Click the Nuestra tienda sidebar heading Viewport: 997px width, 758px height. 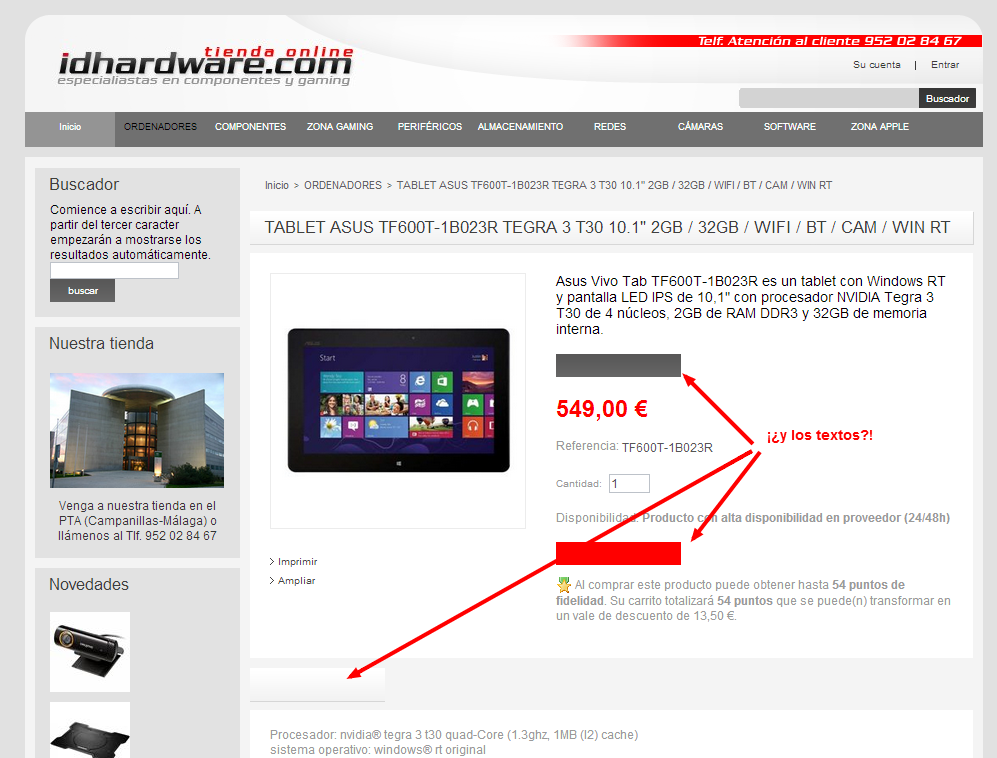pos(101,343)
